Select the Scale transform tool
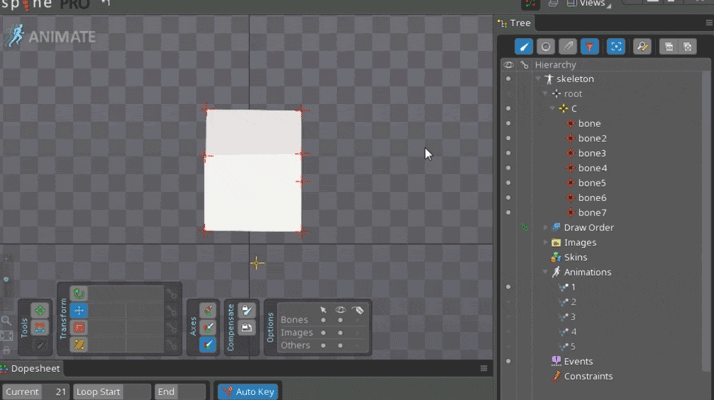Viewport: 714px width, 400px height. click(79, 327)
